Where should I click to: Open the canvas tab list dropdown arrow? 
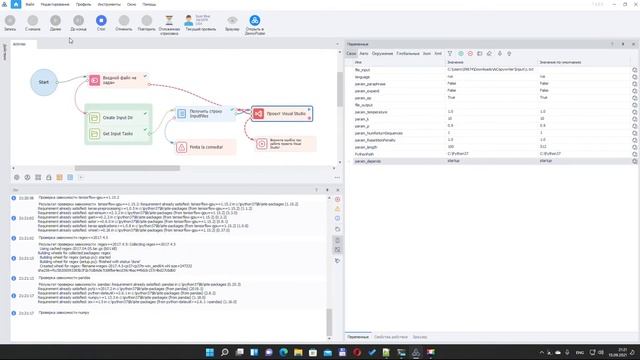coord(337,44)
